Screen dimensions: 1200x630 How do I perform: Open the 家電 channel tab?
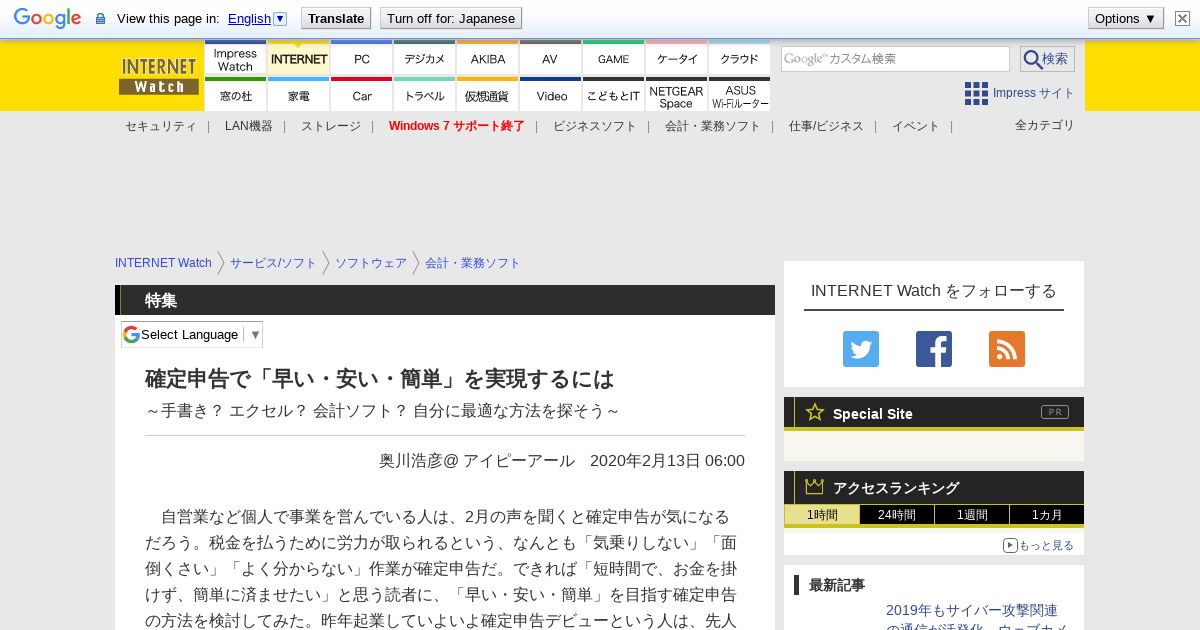tap(299, 95)
